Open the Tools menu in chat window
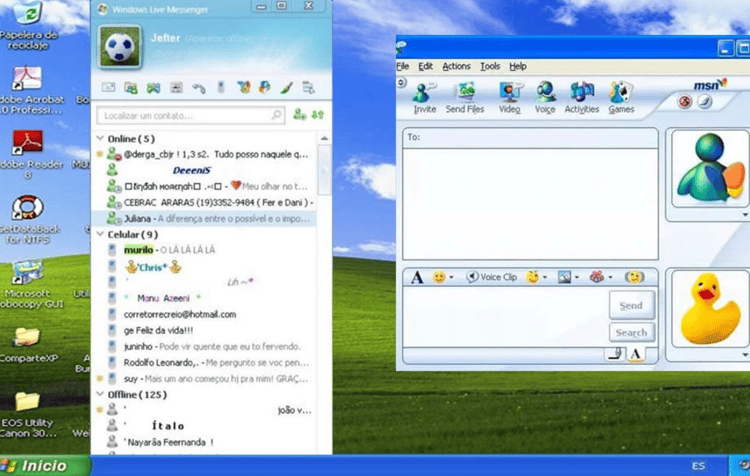 [490, 66]
